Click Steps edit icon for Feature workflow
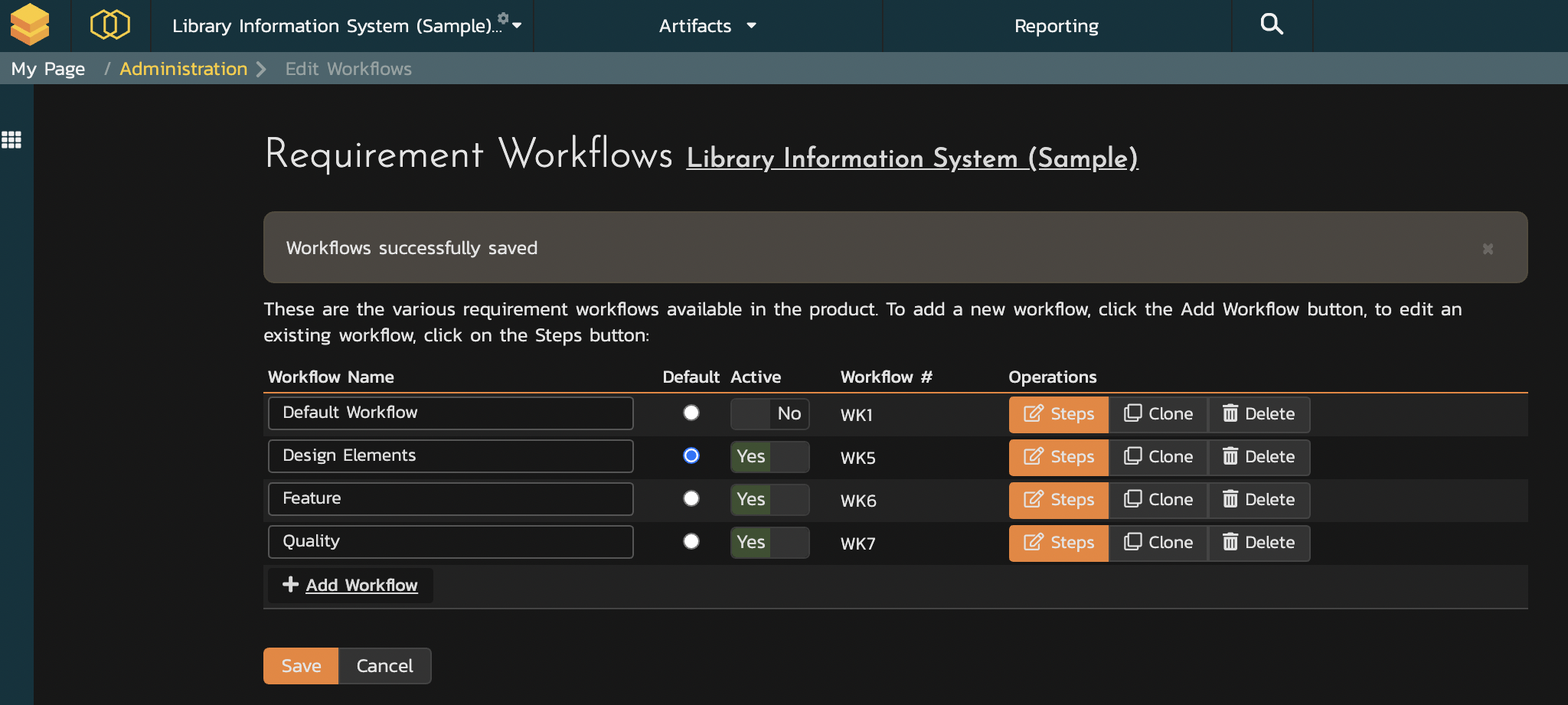The width and height of the screenshot is (1568, 705). pyautogui.click(x=1034, y=500)
